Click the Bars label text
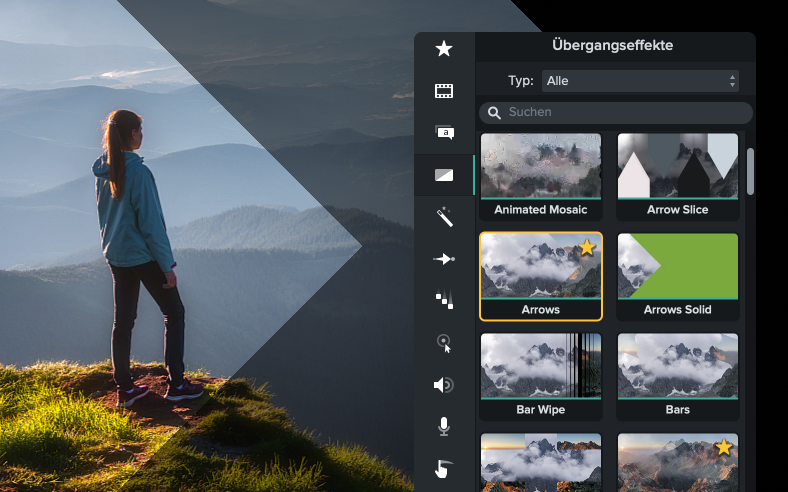788x492 pixels. [x=678, y=410]
